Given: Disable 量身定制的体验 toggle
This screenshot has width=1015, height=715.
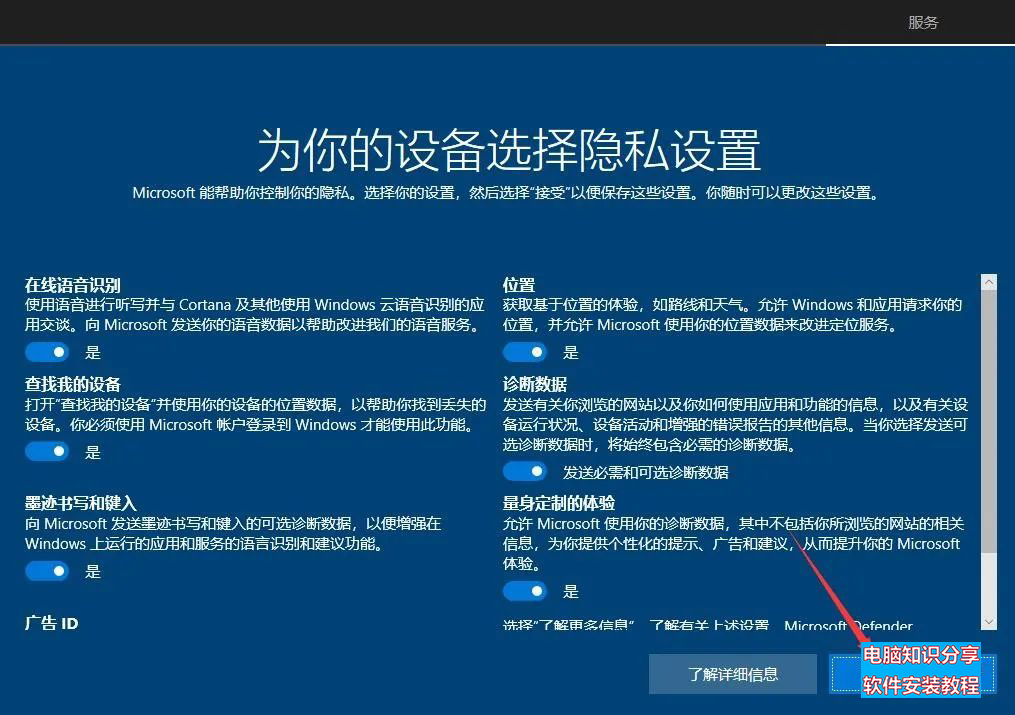Looking at the screenshot, I should tap(525, 591).
